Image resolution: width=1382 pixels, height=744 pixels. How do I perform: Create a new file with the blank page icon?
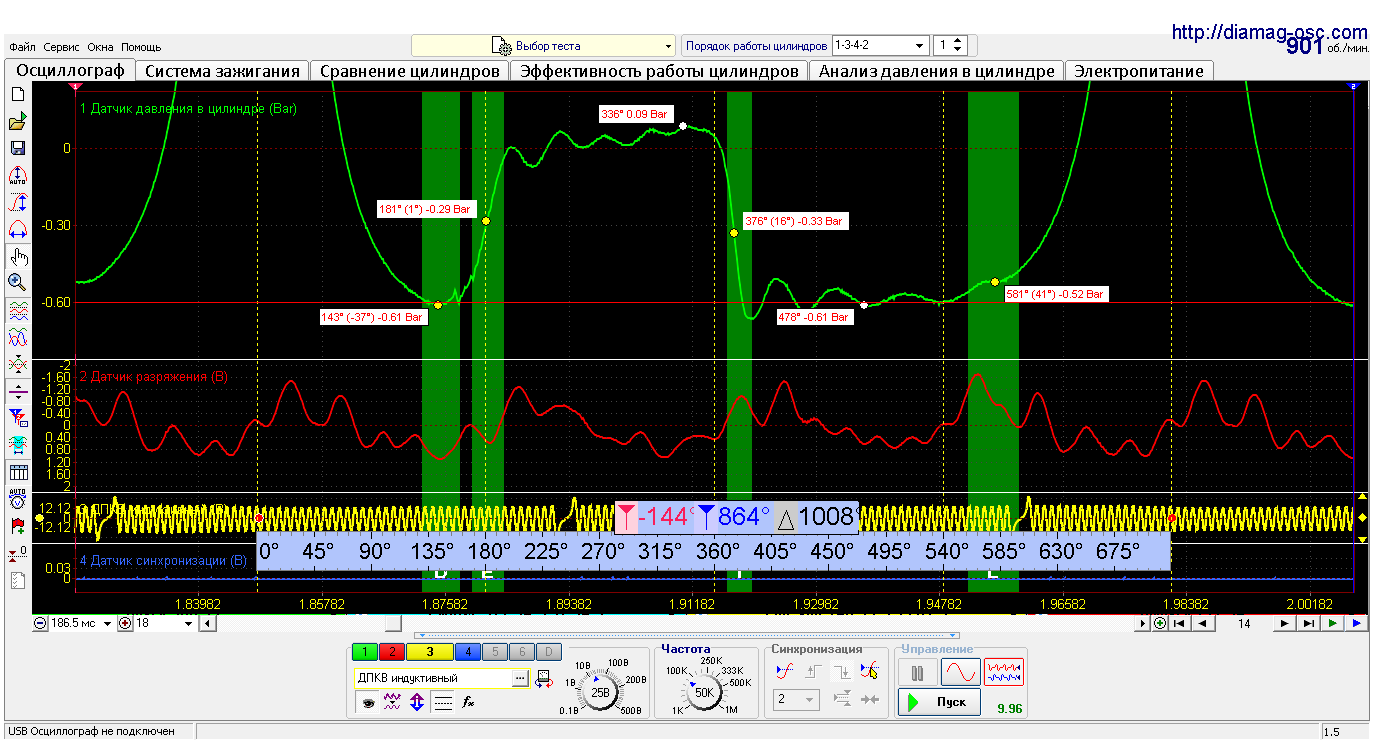tap(17, 94)
